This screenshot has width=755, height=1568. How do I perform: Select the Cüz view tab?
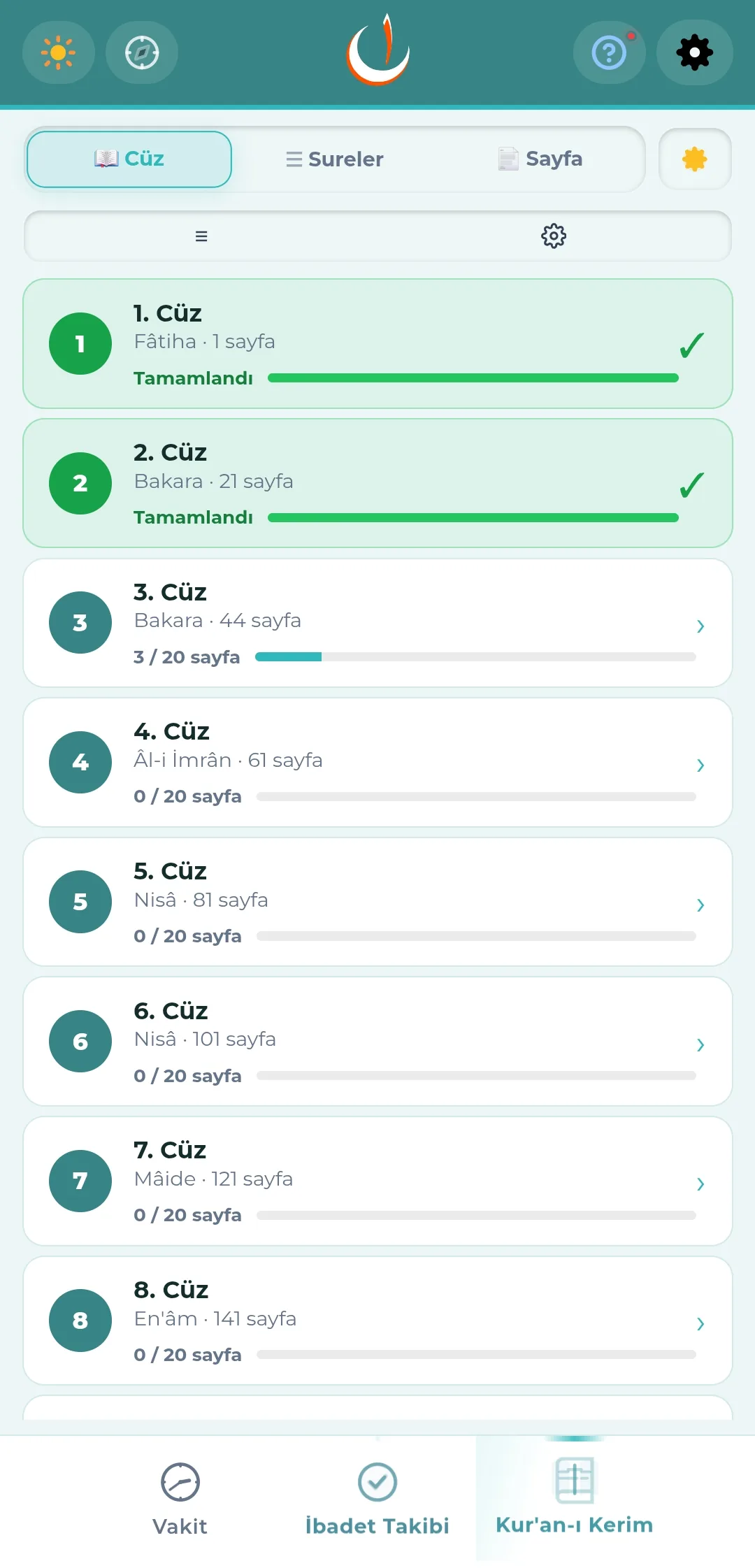[x=129, y=159]
